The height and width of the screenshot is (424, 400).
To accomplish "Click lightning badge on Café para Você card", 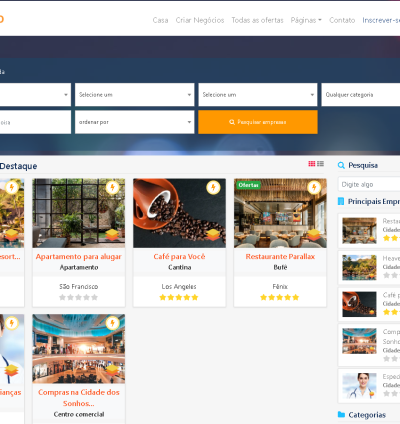I will point(213,187).
